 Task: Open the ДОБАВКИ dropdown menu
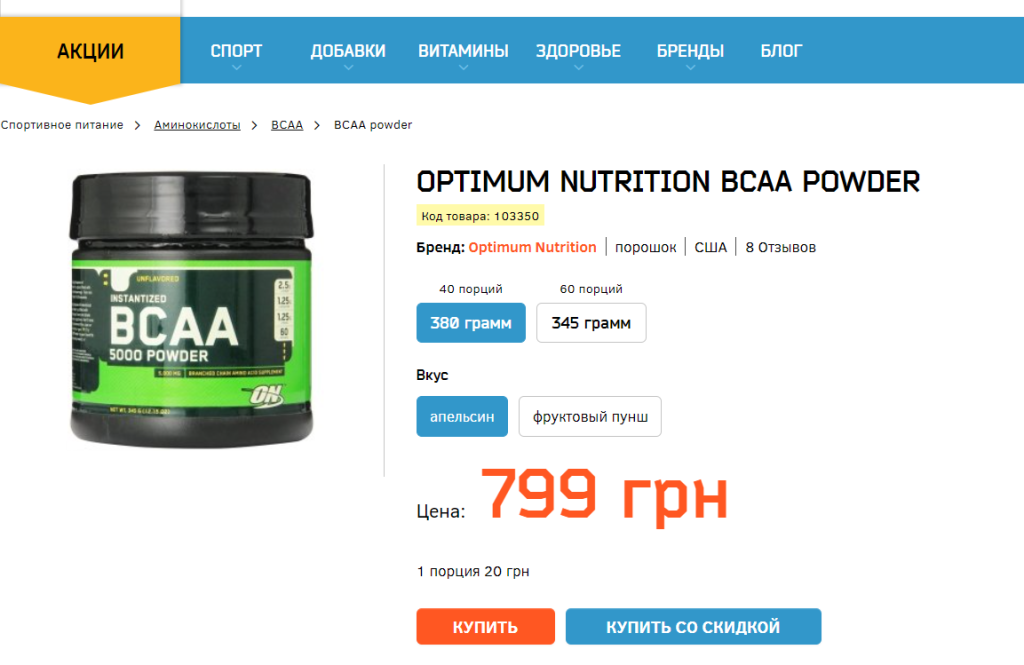coord(348,51)
